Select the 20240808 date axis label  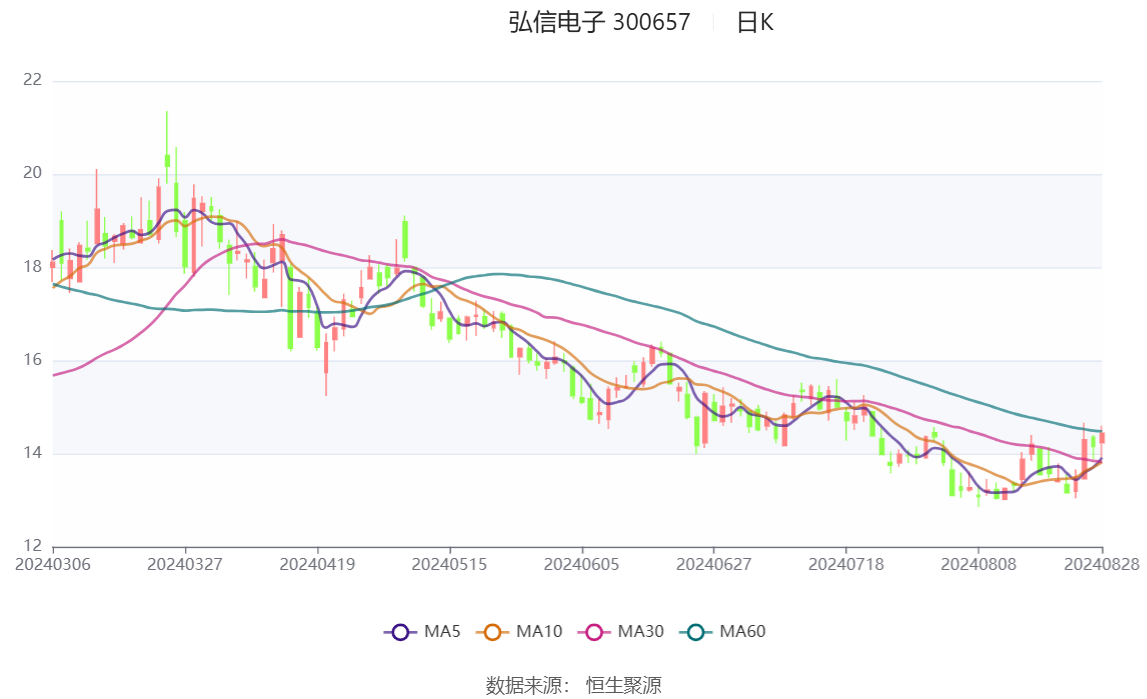click(978, 564)
